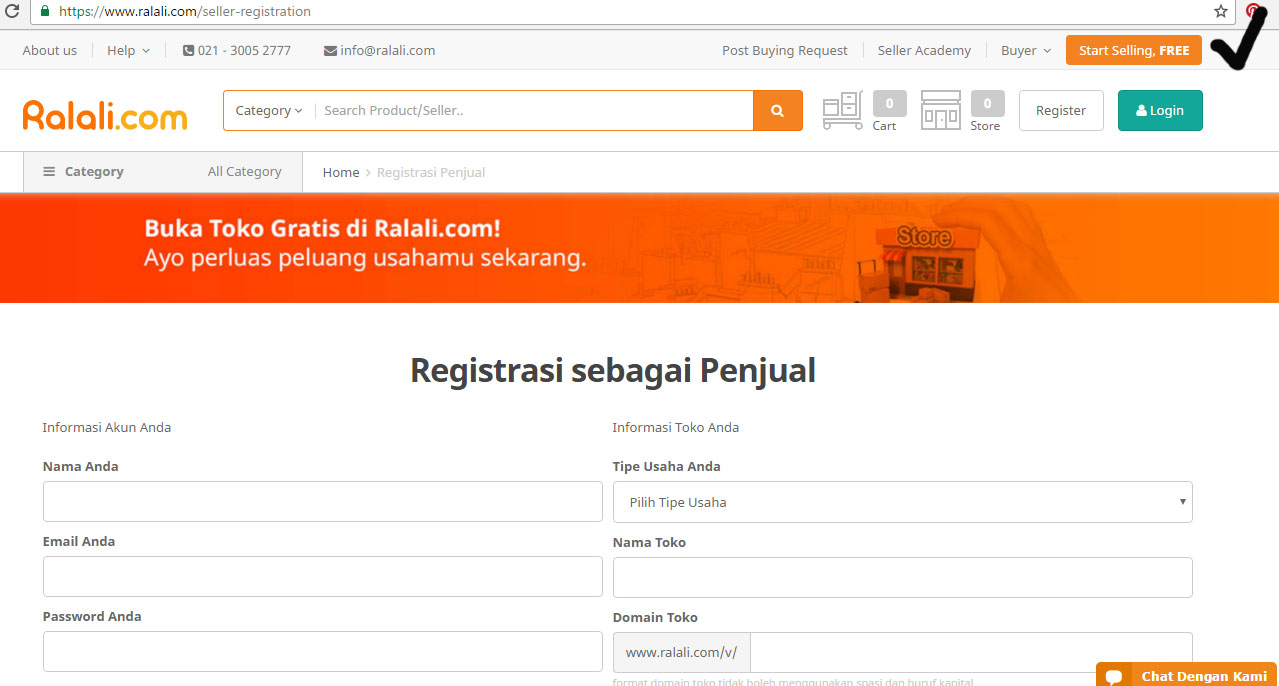Focus the Nama Anda input field
Screen dimensions: 1279x686
point(322,501)
